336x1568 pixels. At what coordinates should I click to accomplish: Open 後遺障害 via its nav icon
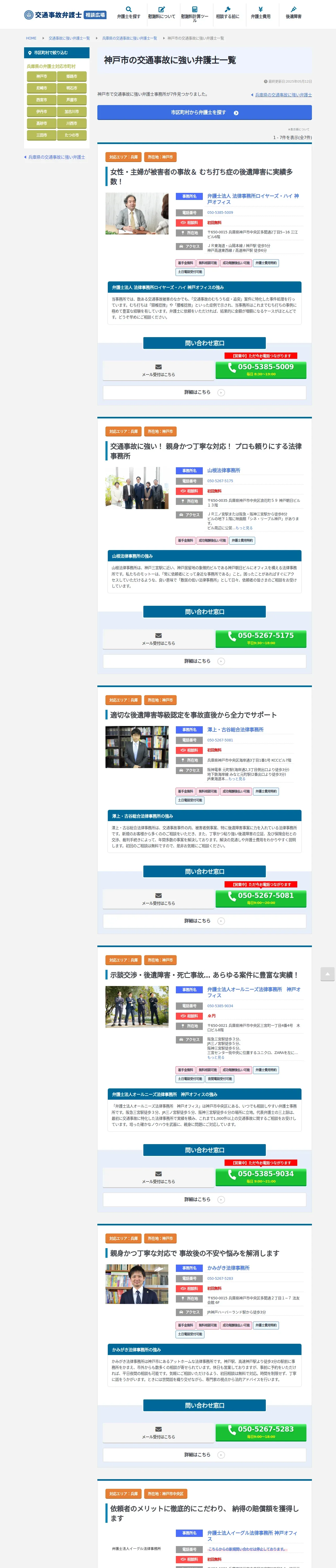tap(293, 9)
